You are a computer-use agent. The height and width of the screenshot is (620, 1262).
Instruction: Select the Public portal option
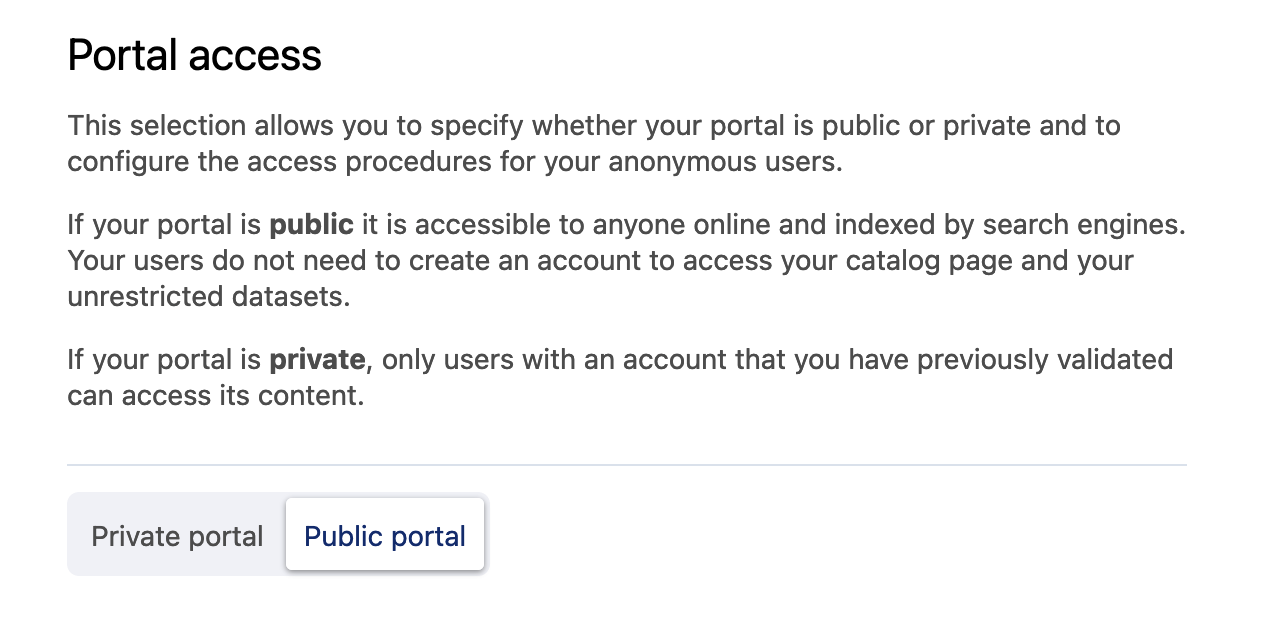[x=385, y=536]
